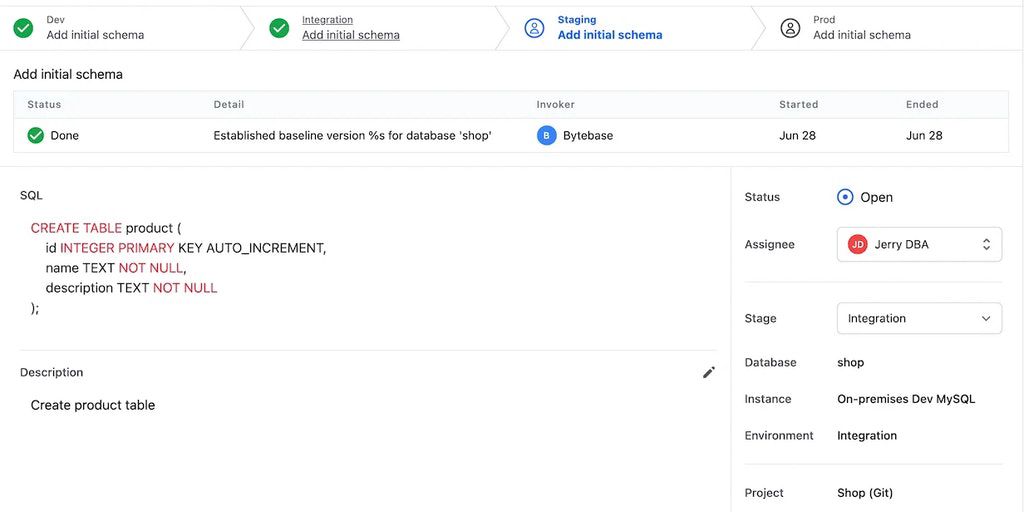Click the Done status checkmark icon
This screenshot has width=1024, height=512.
click(x=36, y=135)
